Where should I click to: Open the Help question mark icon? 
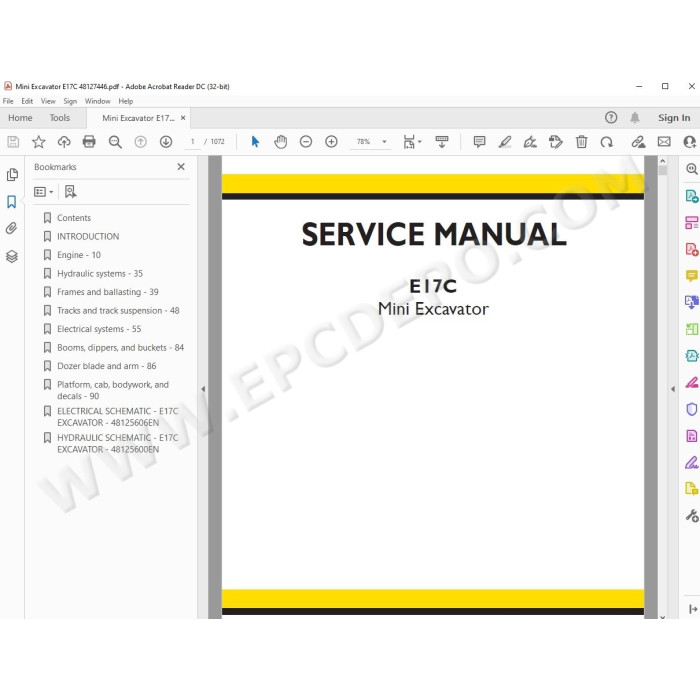611,117
